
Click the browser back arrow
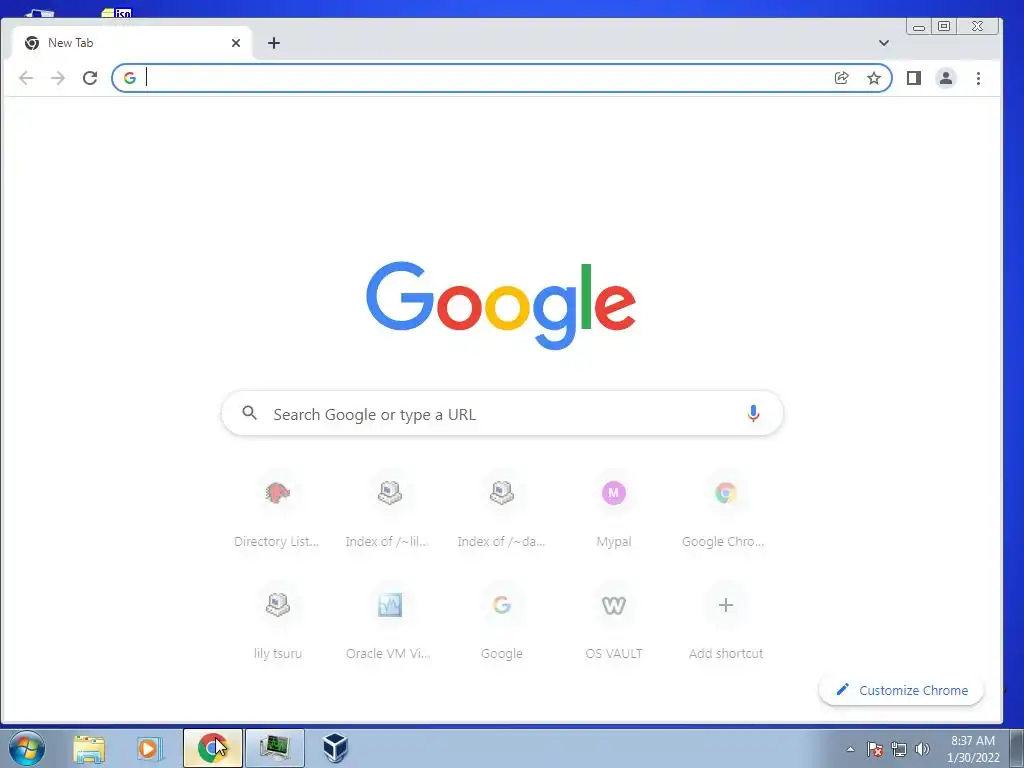pyautogui.click(x=25, y=78)
